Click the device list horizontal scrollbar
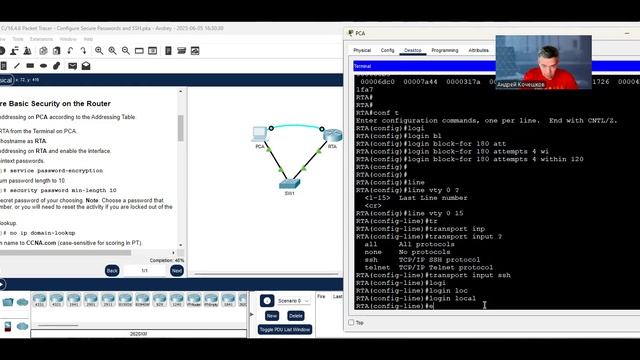The height and width of the screenshot is (360, 640). (x=58, y=325)
